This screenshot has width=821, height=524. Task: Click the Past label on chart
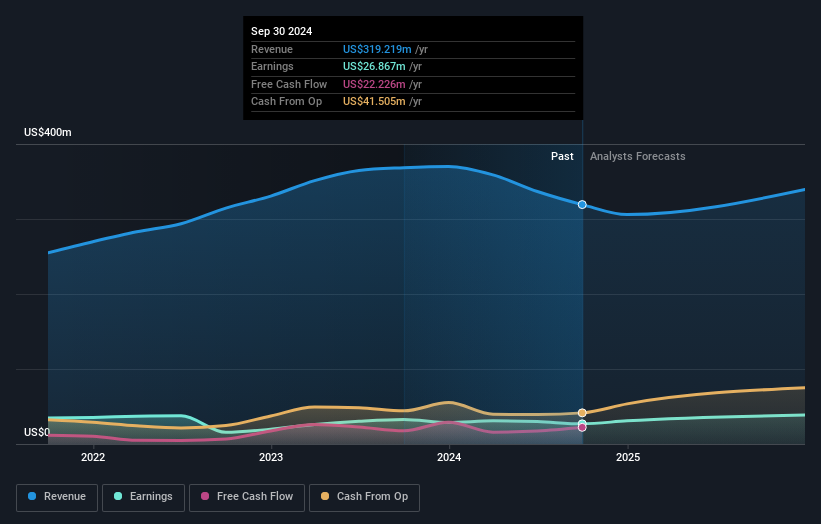tap(562, 157)
